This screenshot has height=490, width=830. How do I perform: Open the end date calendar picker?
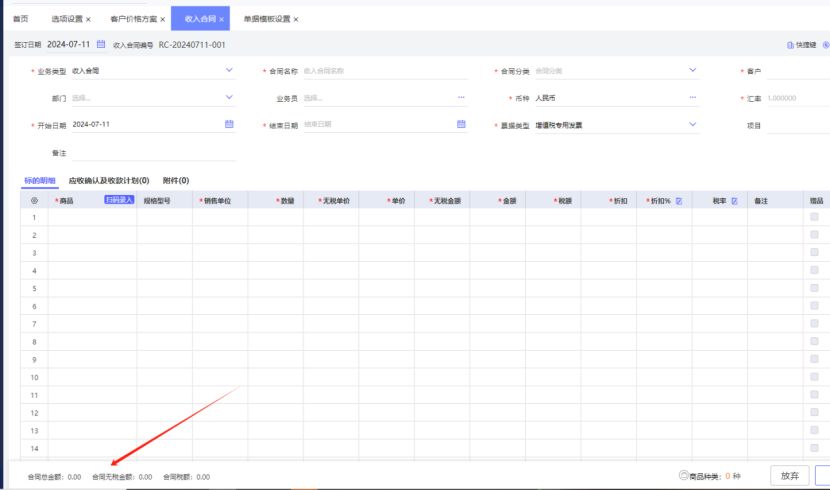pos(461,124)
